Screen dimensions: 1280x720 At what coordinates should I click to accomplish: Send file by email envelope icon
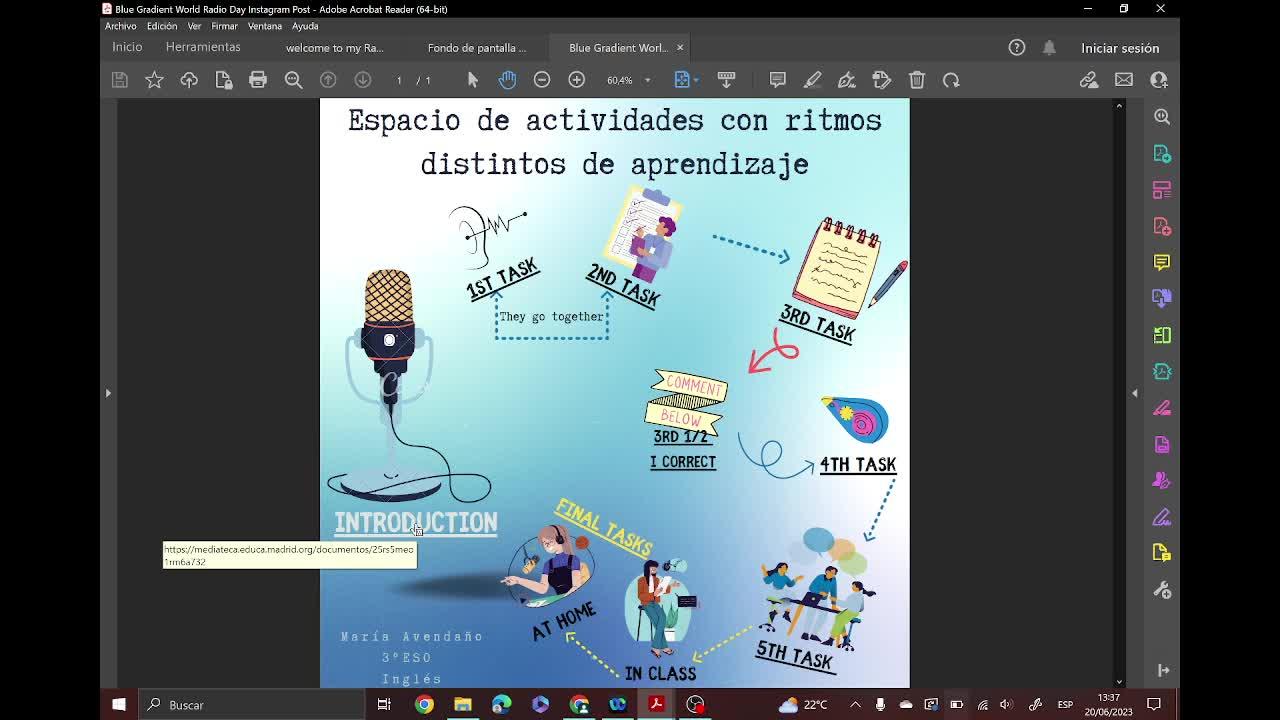click(x=1124, y=80)
